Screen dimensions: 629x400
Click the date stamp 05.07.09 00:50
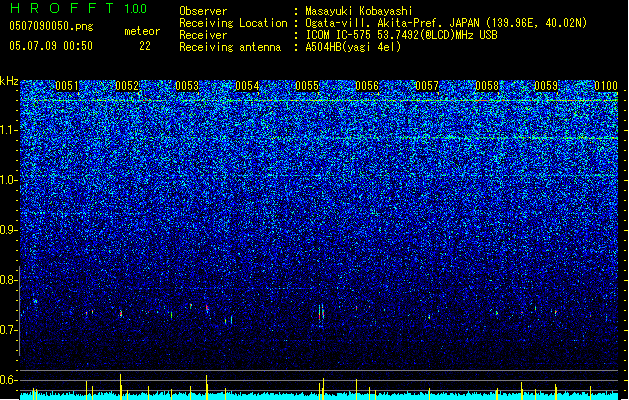(51, 46)
